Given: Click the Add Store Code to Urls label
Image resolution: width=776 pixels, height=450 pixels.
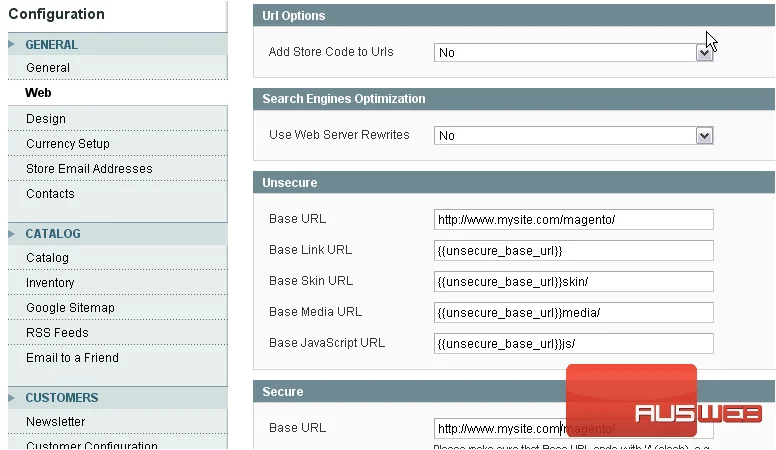Looking at the screenshot, I should [x=331, y=51].
